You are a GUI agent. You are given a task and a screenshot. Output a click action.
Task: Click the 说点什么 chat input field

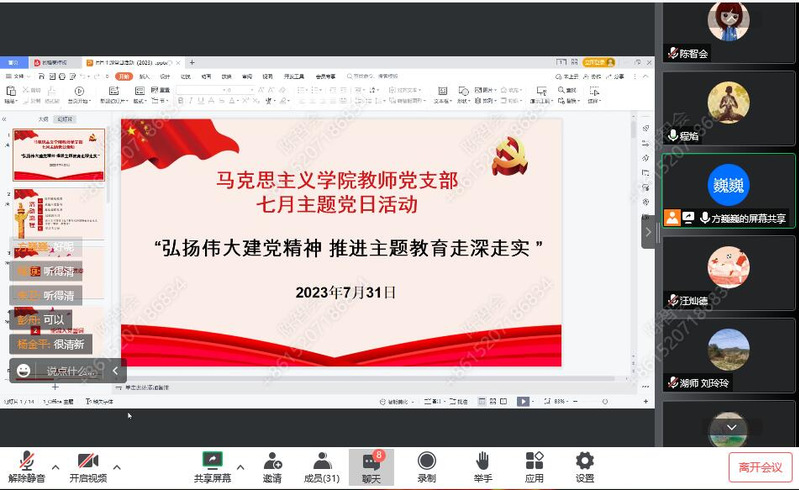(x=72, y=371)
